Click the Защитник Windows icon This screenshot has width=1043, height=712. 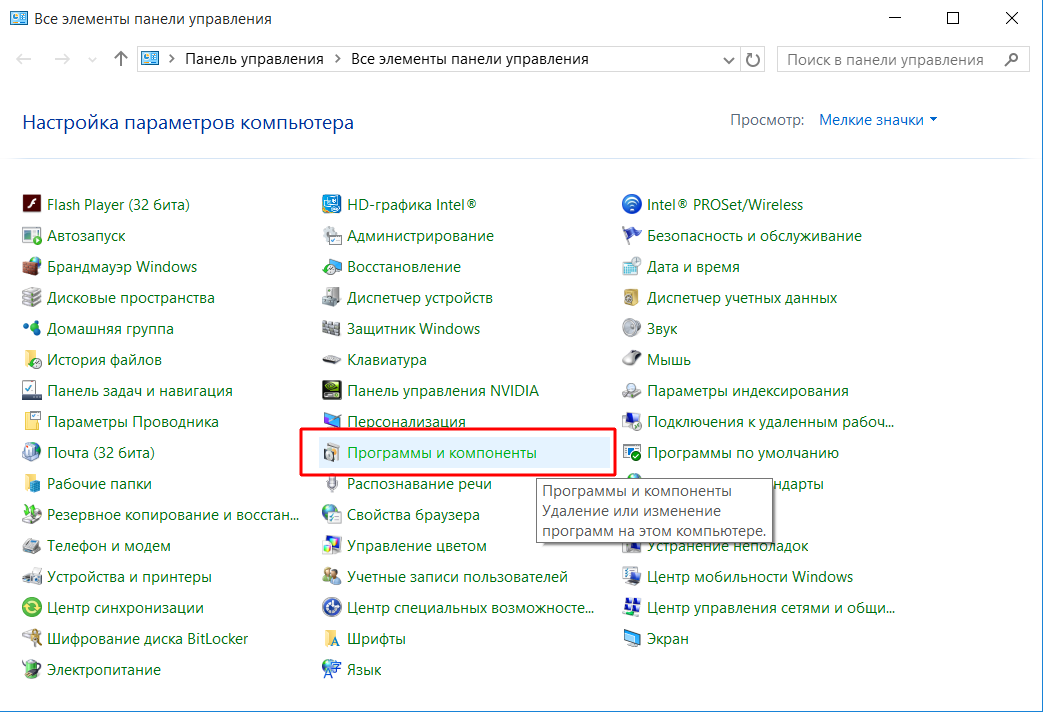[x=331, y=329]
